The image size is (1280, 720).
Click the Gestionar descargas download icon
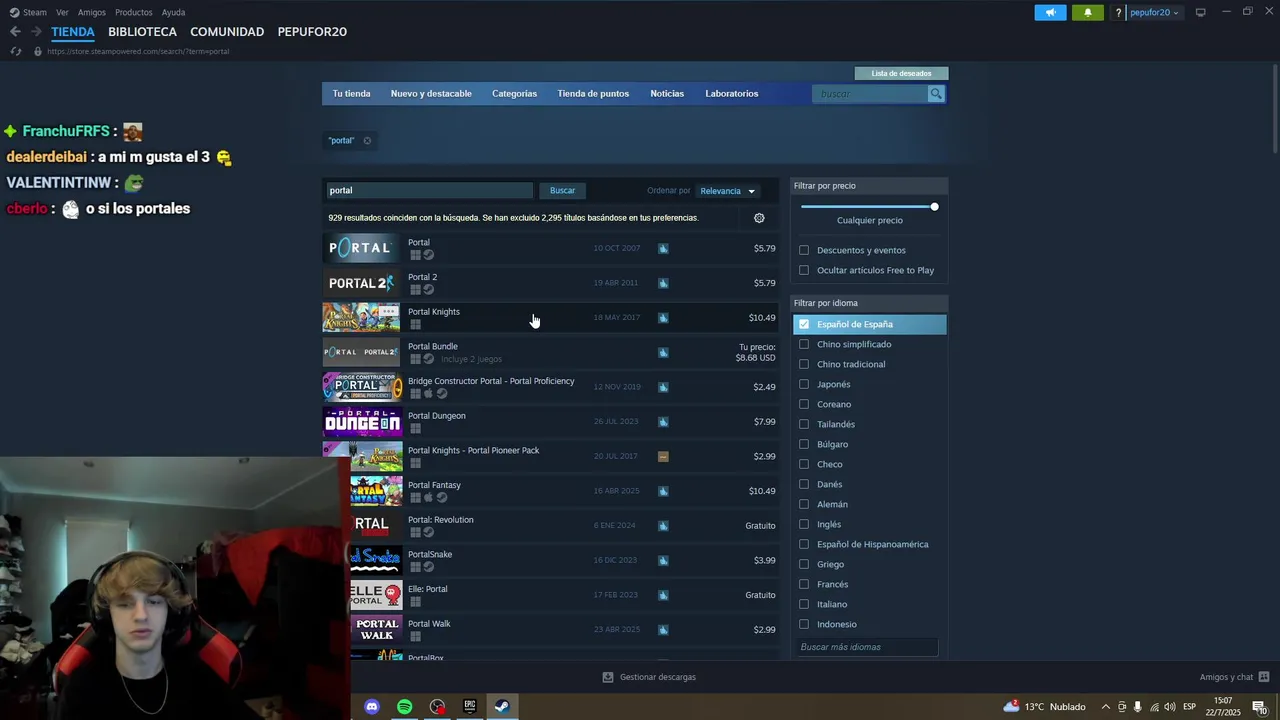608,677
